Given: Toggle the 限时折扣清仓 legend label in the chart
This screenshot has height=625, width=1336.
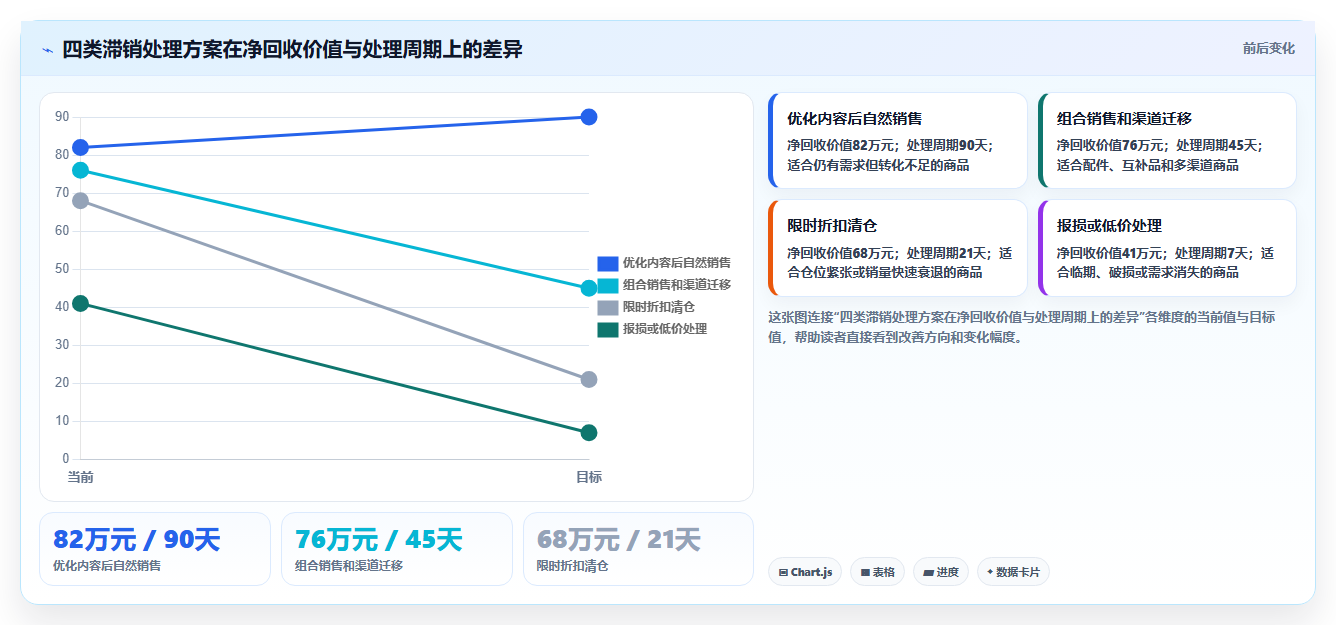Looking at the screenshot, I should 659,307.
